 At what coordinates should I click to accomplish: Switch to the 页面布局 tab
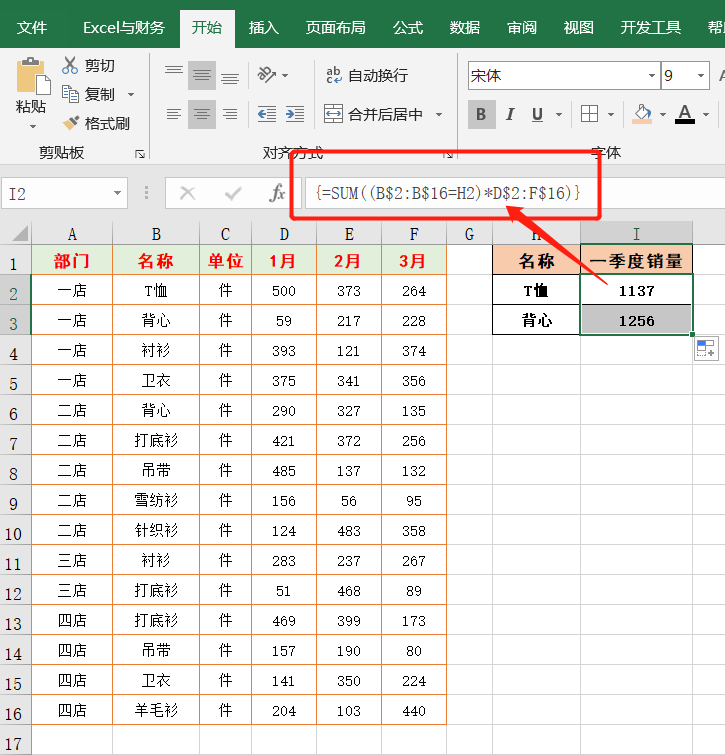point(336,27)
